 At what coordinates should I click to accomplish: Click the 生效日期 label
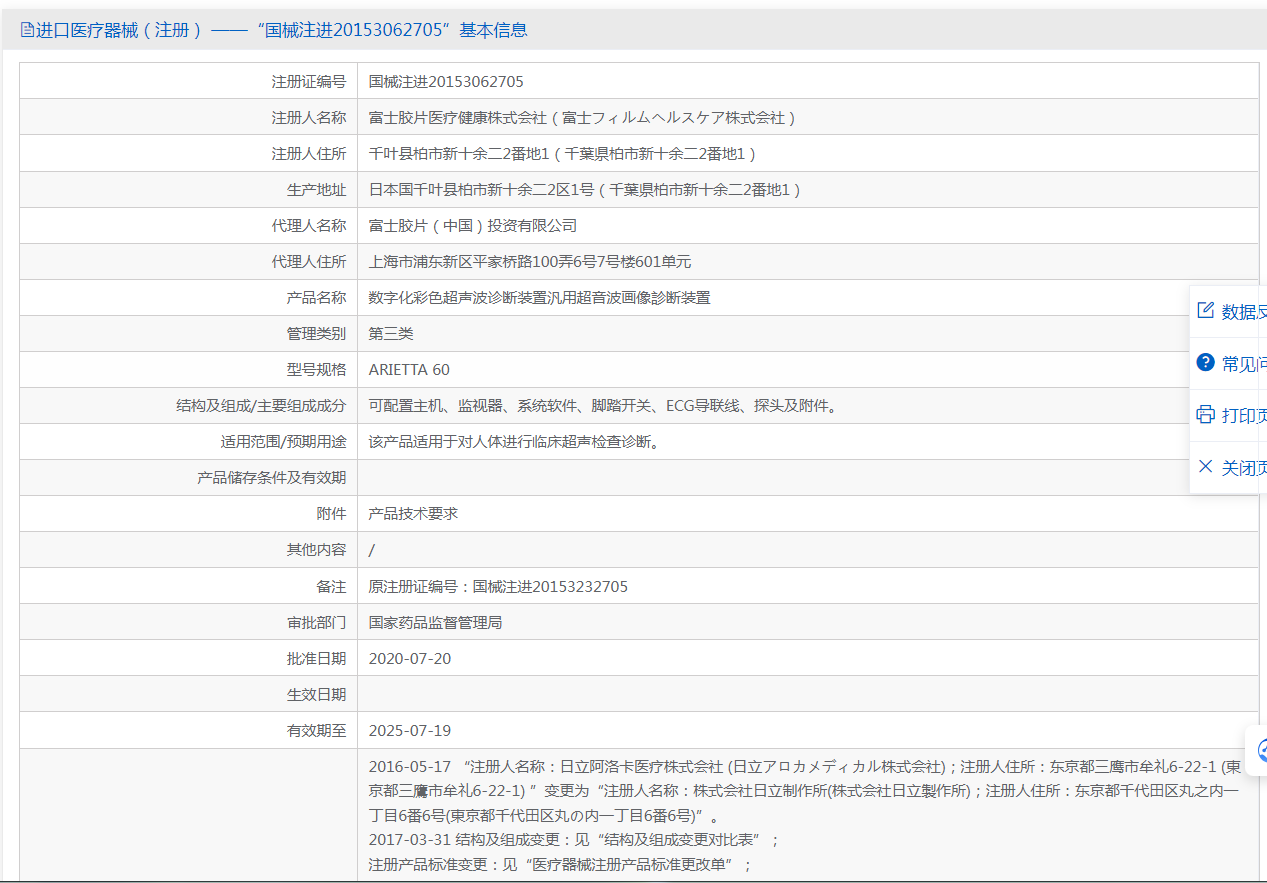pos(317,694)
